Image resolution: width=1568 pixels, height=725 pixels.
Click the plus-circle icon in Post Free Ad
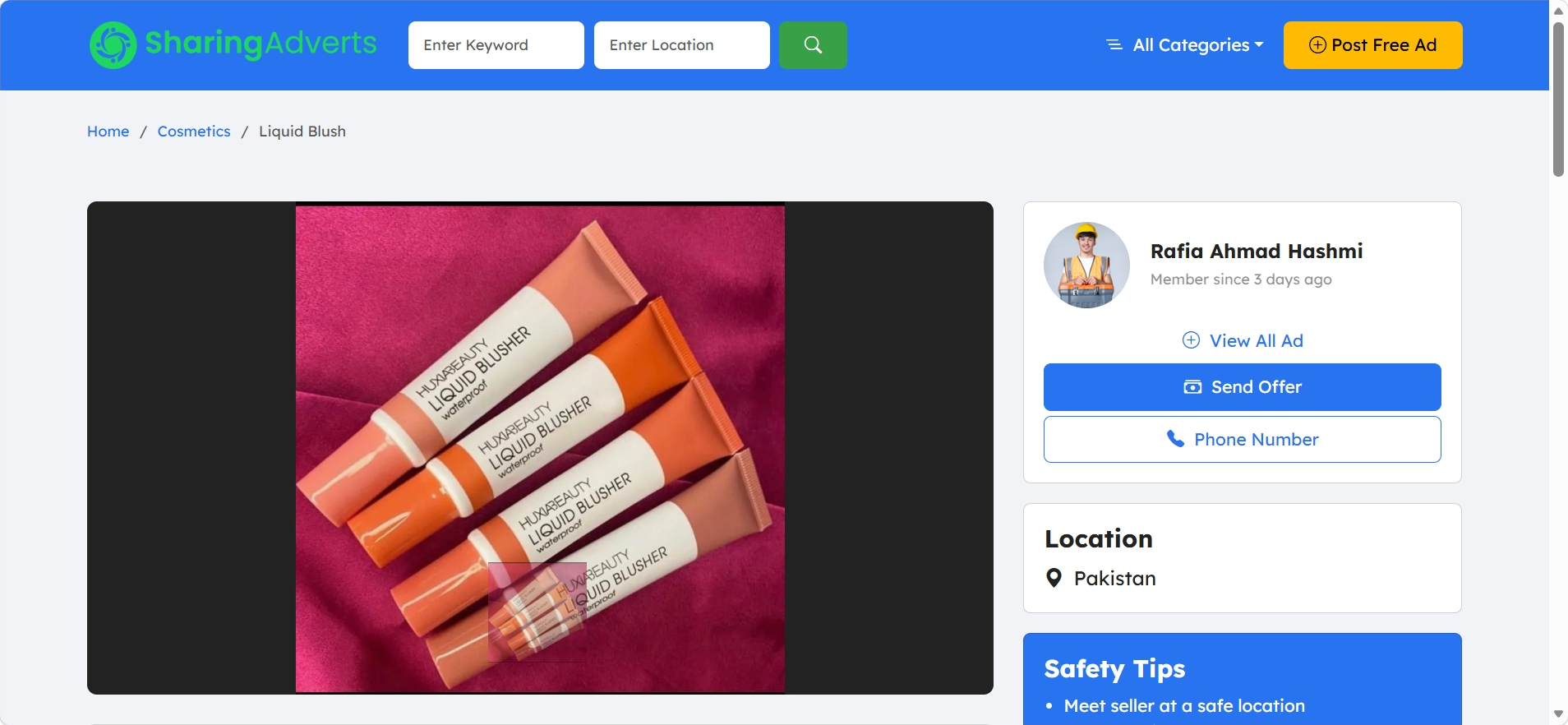pyautogui.click(x=1317, y=45)
